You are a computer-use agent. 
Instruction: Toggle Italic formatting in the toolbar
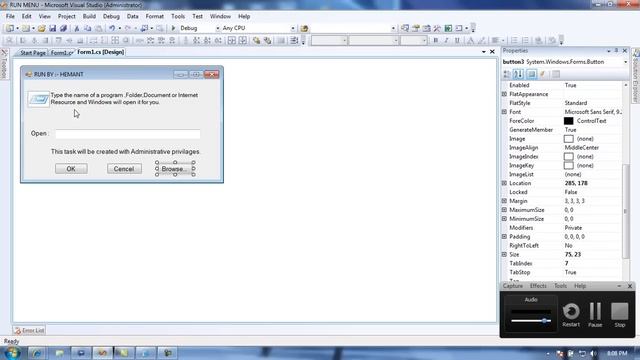446,40
